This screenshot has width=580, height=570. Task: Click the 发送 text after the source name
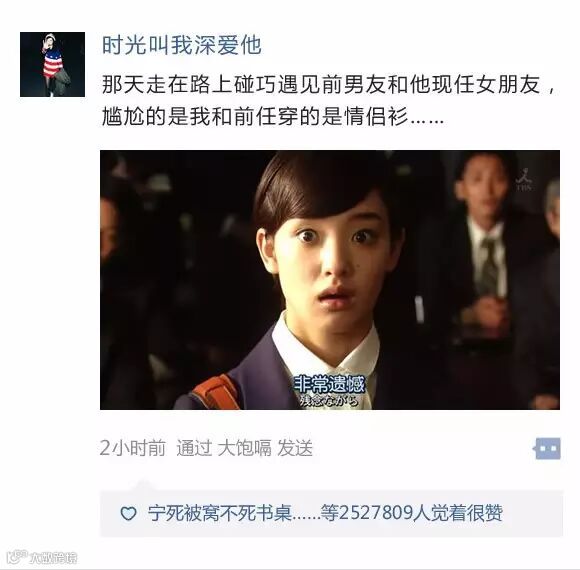[295, 448]
